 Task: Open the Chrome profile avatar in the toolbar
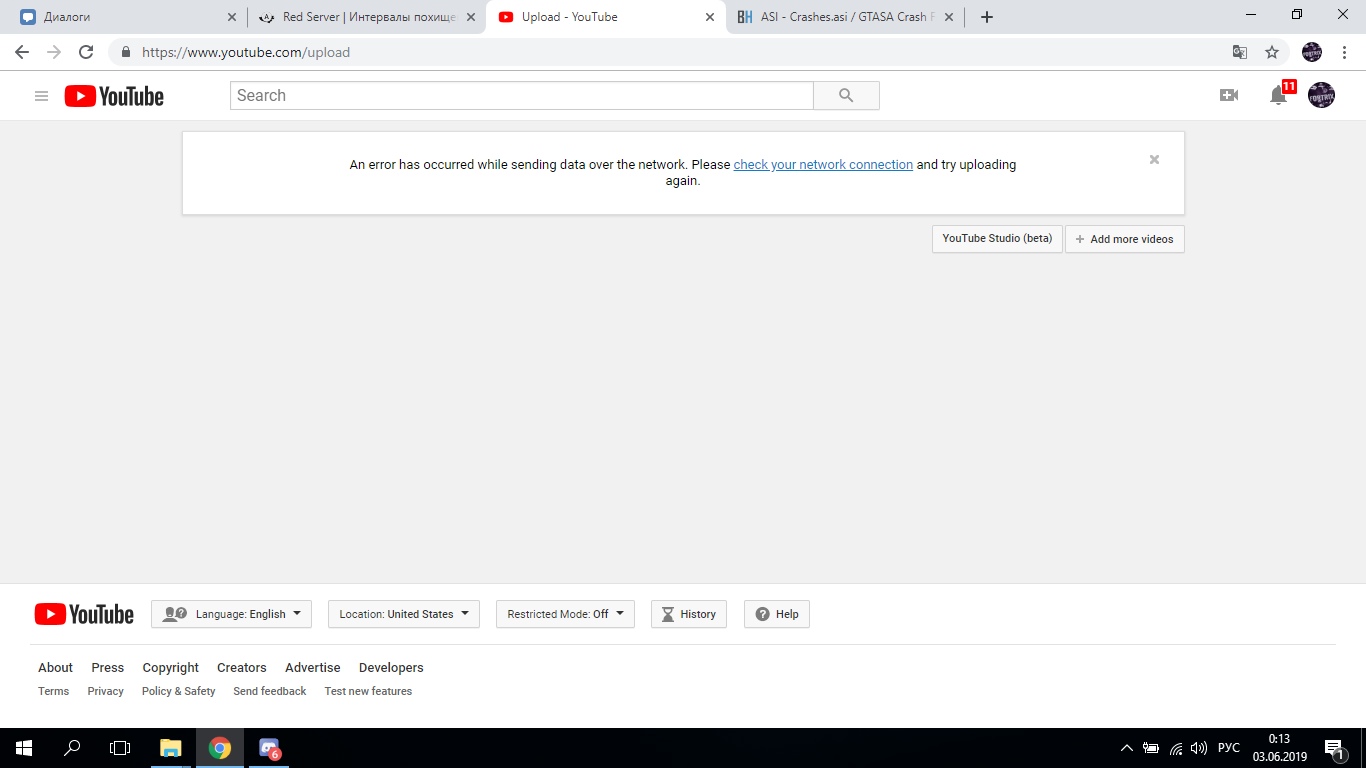(1312, 52)
